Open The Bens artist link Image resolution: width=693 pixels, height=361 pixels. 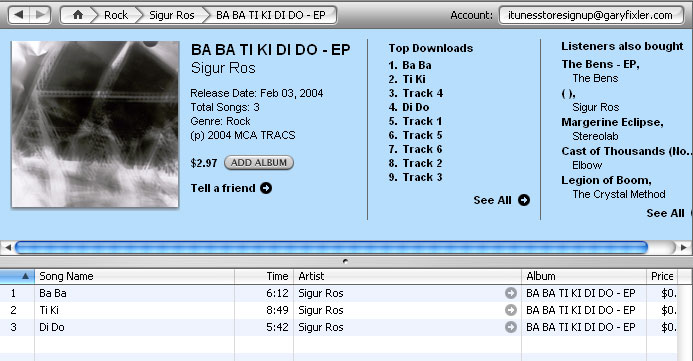pos(595,78)
